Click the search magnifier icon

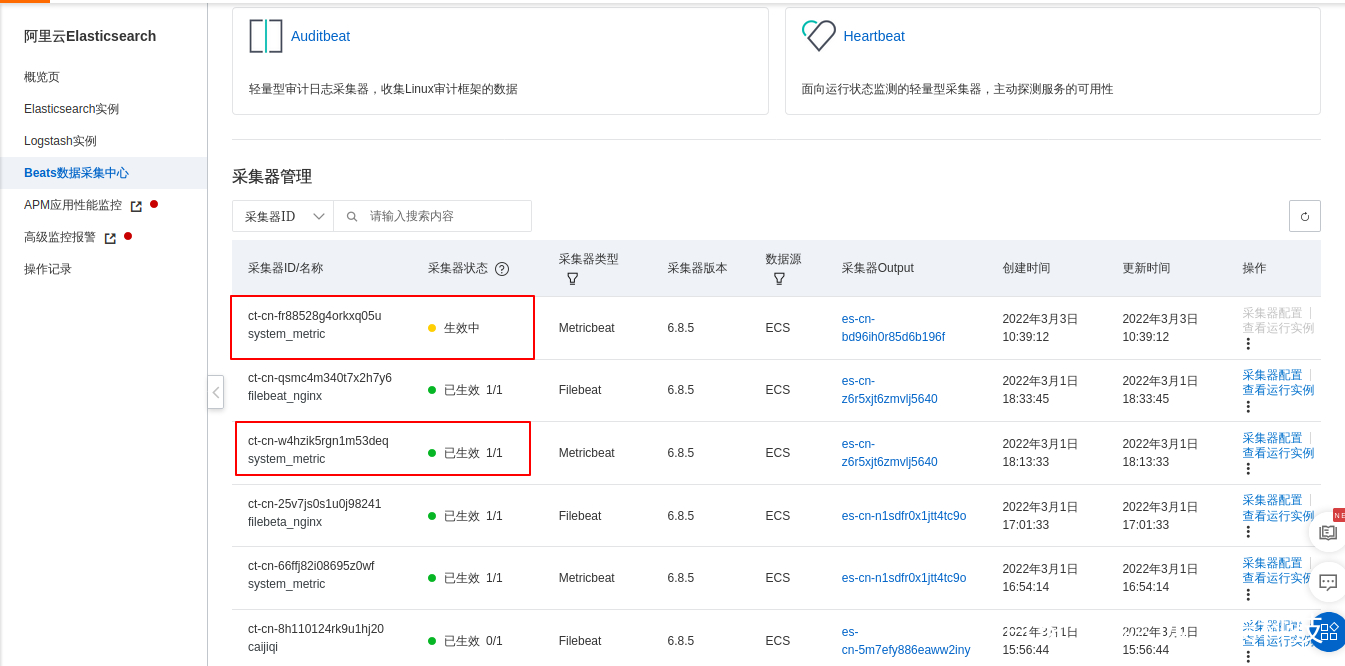point(352,216)
